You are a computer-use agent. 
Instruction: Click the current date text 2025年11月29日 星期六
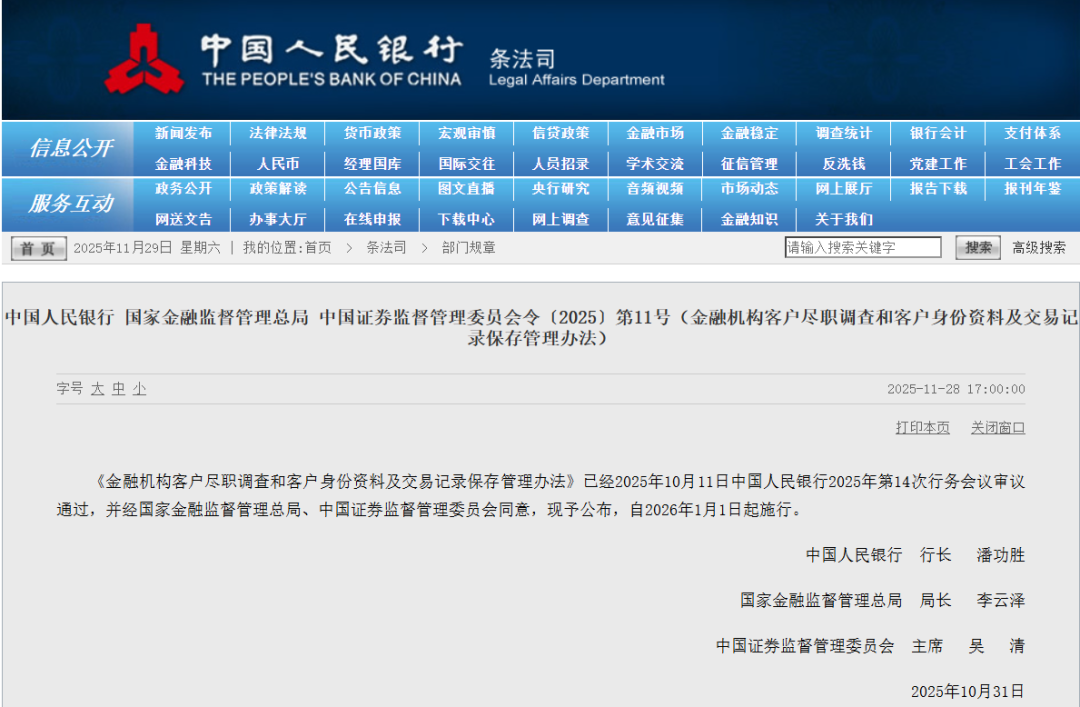click(147, 248)
